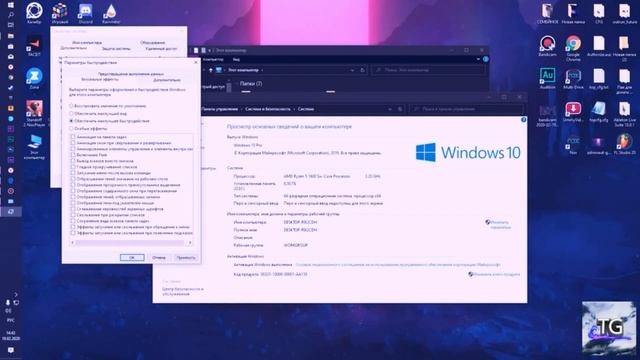Open address dropdown in System window
This screenshot has height=360, width=640.
coord(390,109)
